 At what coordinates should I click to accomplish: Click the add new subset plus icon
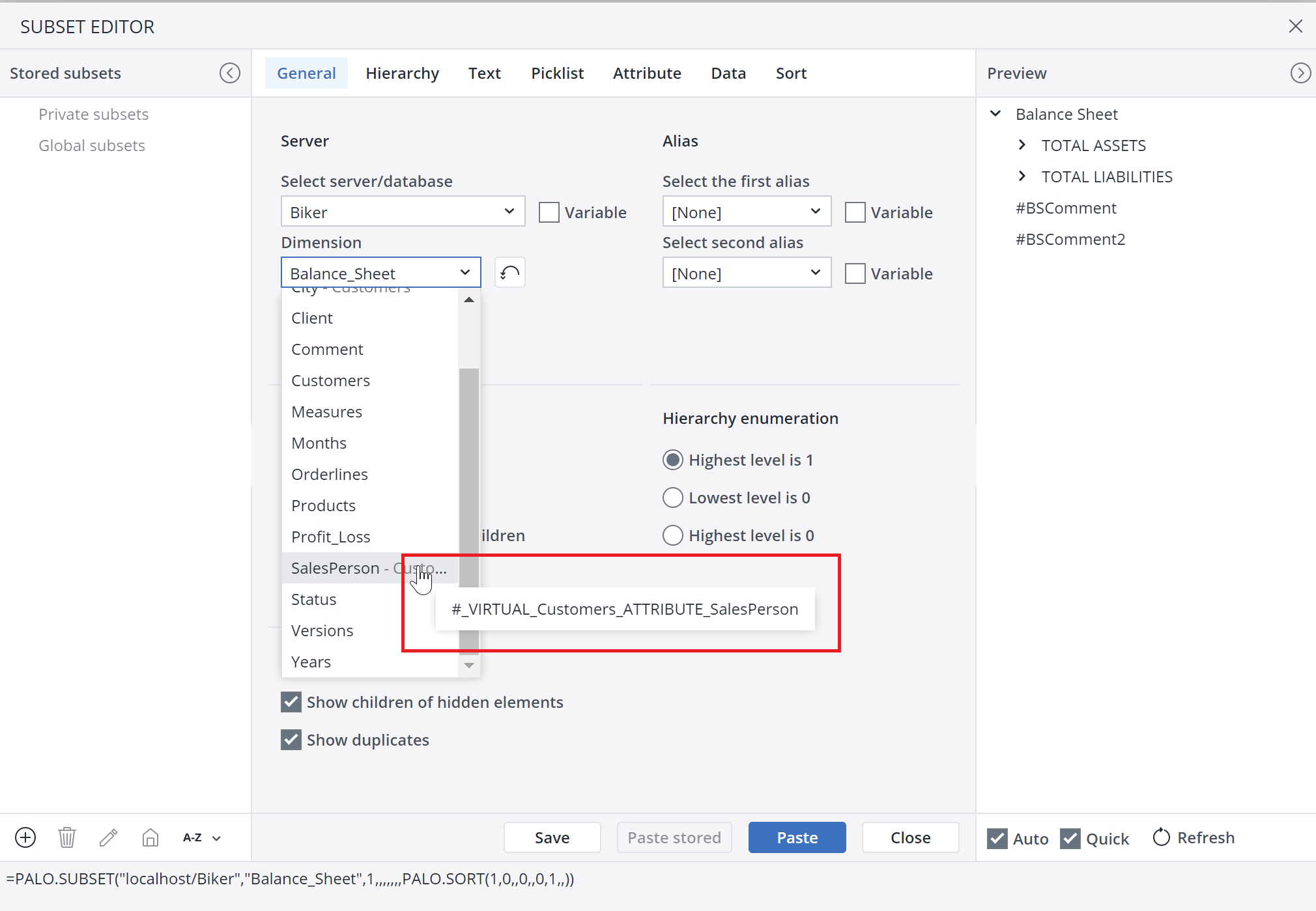point(25,837)
